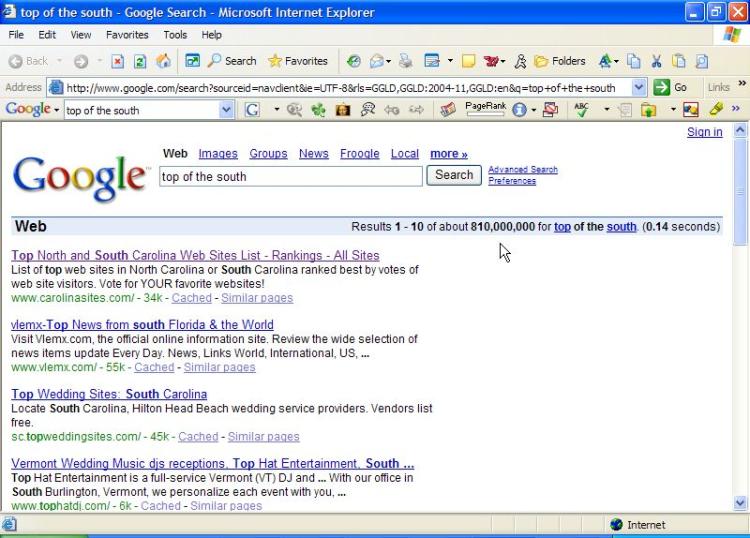
Task: Open the Sign in link
Action: tap(705, 132)
